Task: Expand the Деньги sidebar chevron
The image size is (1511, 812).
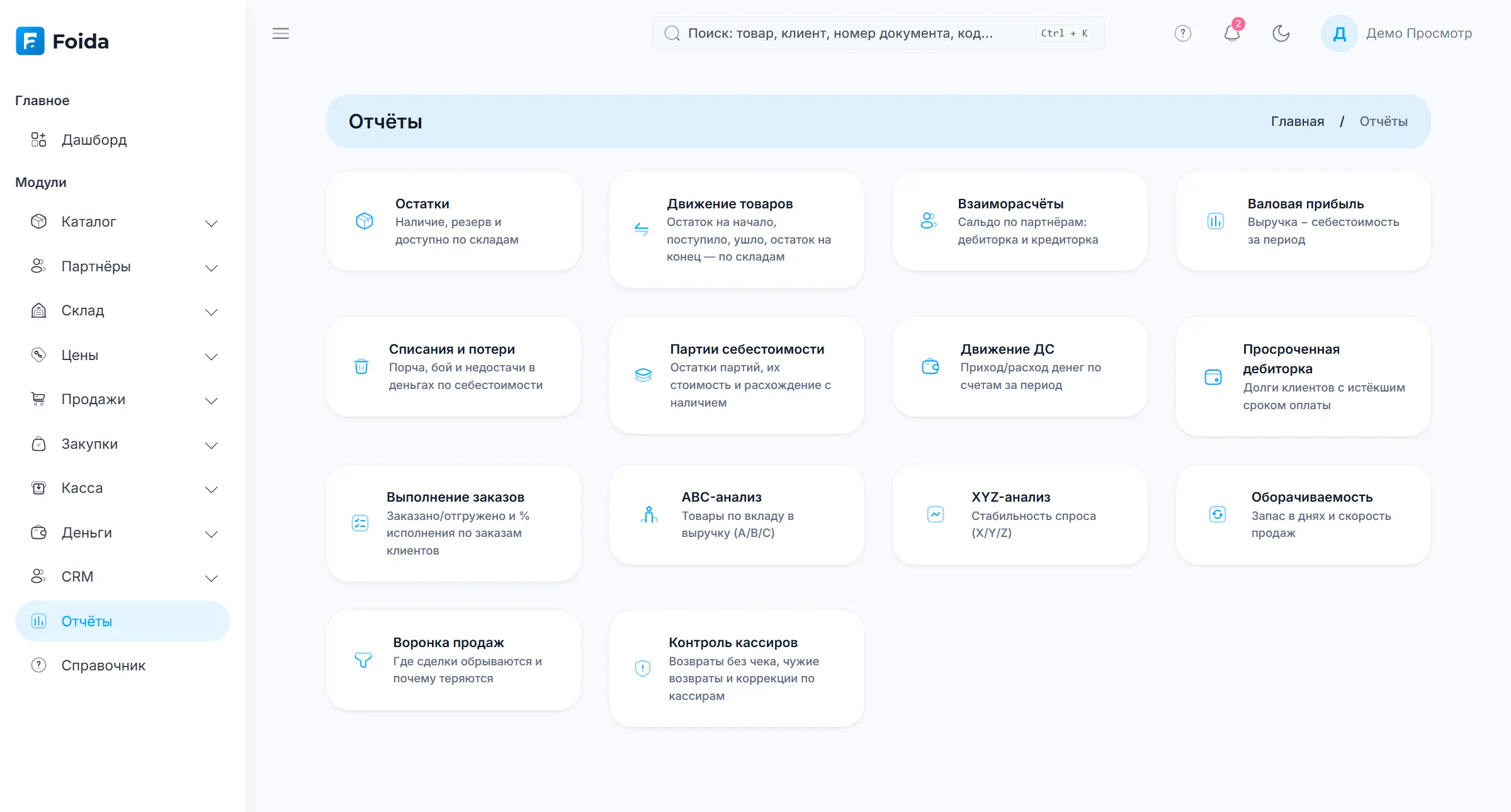Action: point(212,534)
